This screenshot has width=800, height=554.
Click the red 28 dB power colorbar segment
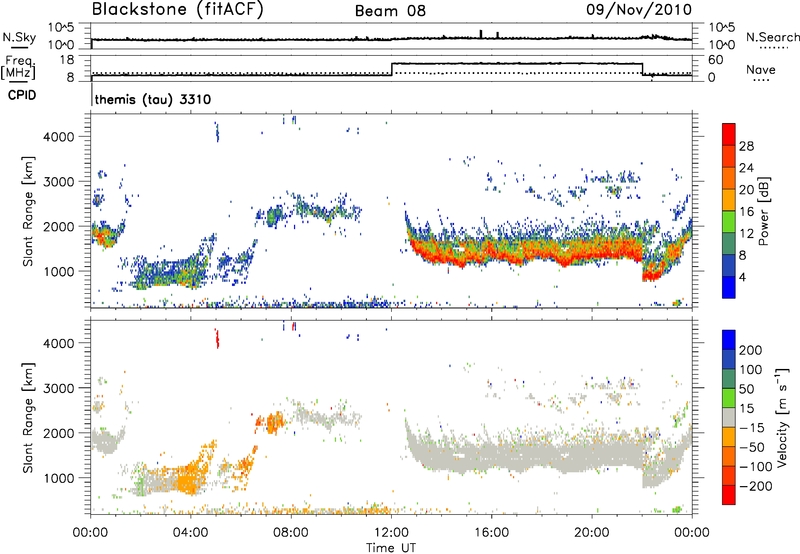[x=729, y=134]
